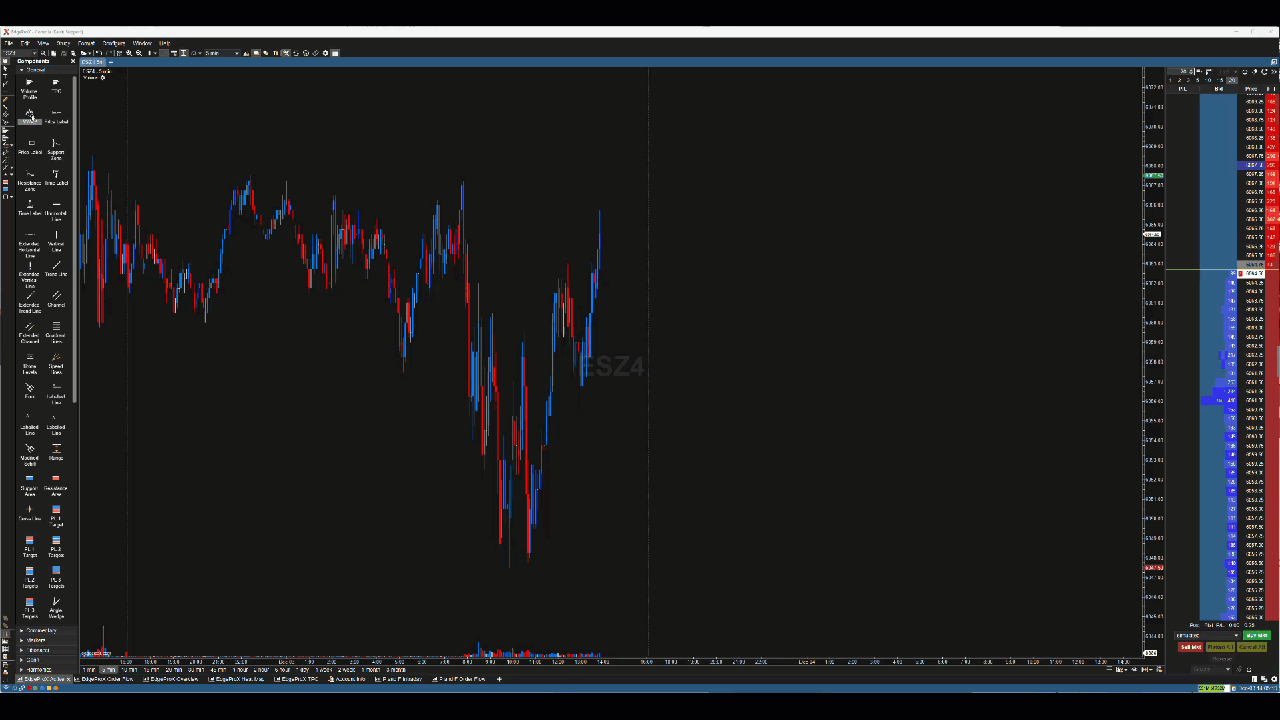The height and width of the screenshot is (720, 1280).
Task: Click the Components panel vertical scrollbar
Action: [x=74, y=200]
